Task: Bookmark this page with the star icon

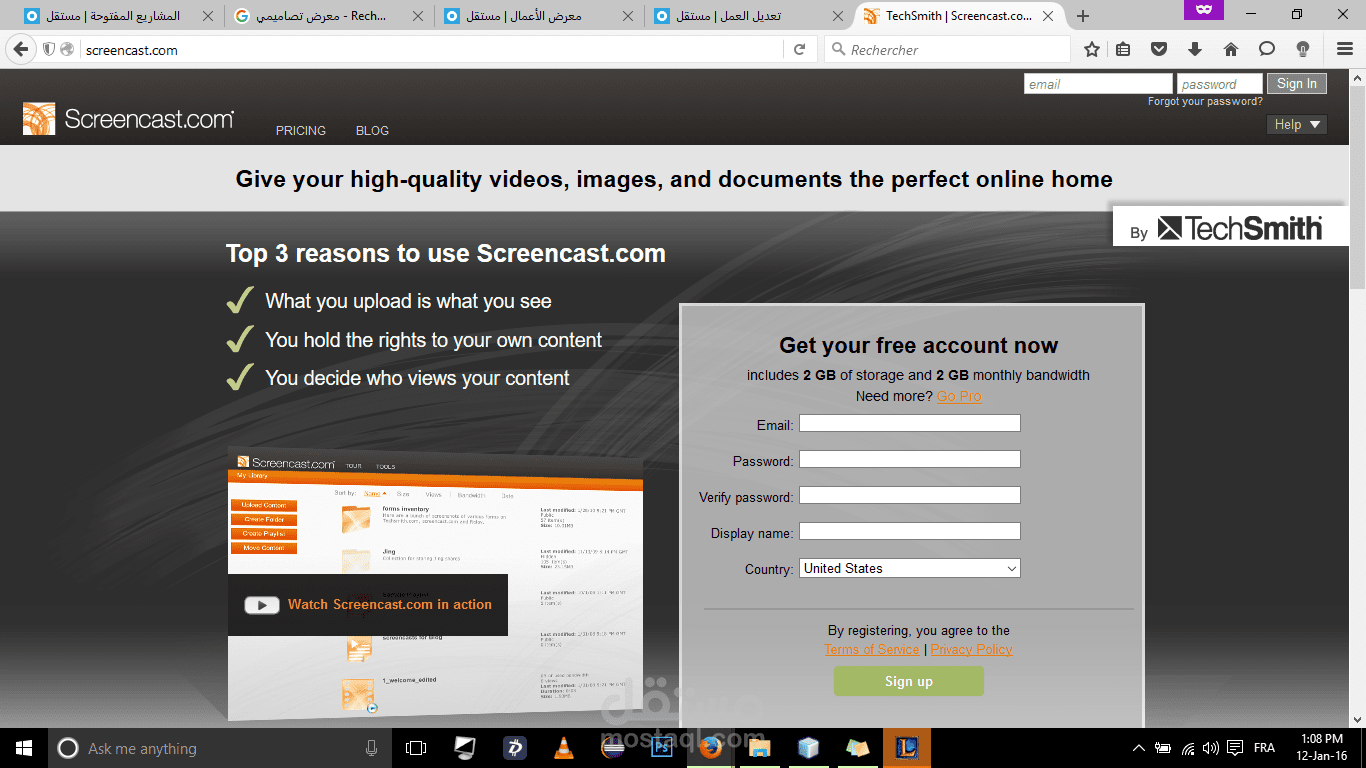Action: tap(1092, 49)
